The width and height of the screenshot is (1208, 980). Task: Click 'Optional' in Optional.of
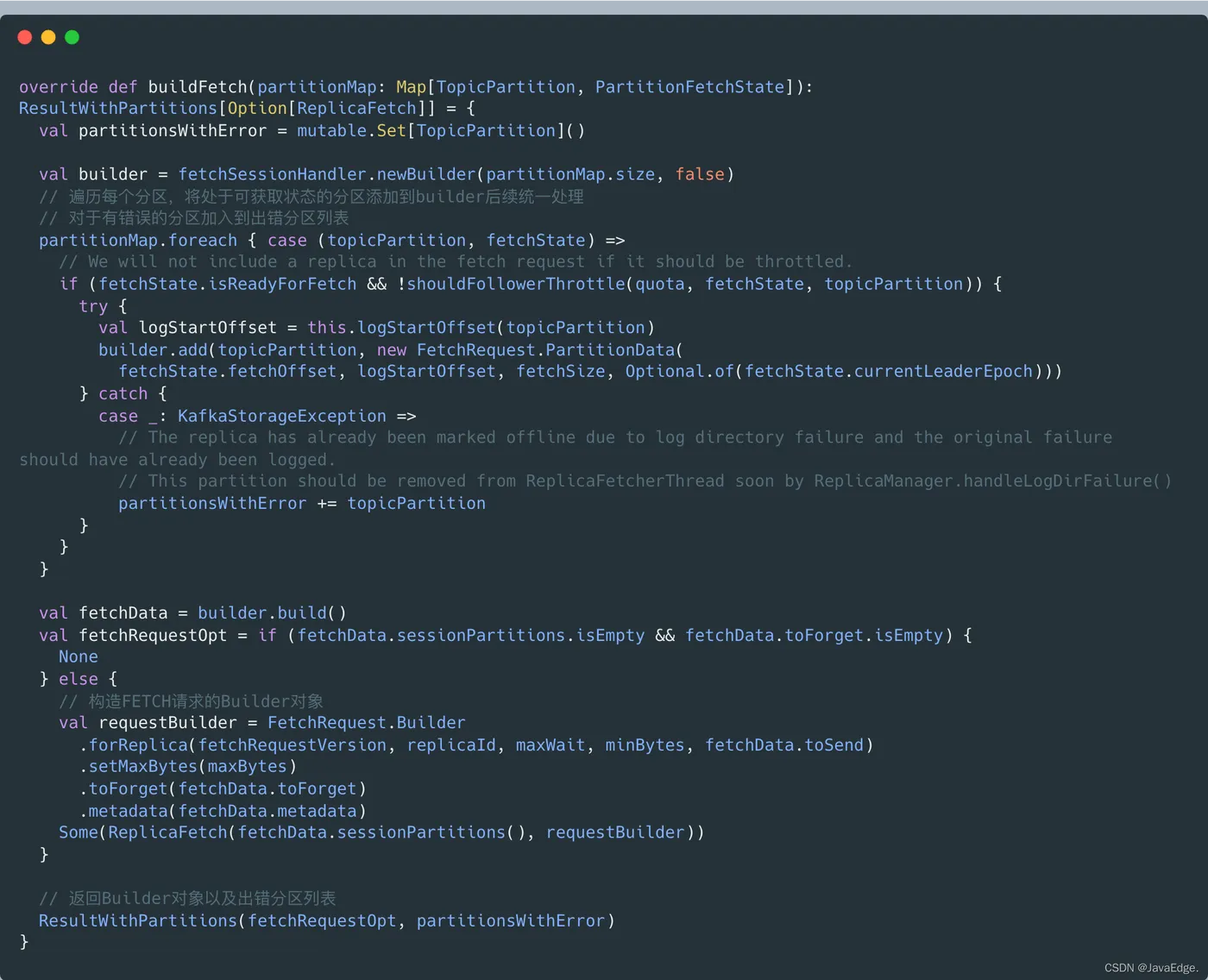click(664, 372)
